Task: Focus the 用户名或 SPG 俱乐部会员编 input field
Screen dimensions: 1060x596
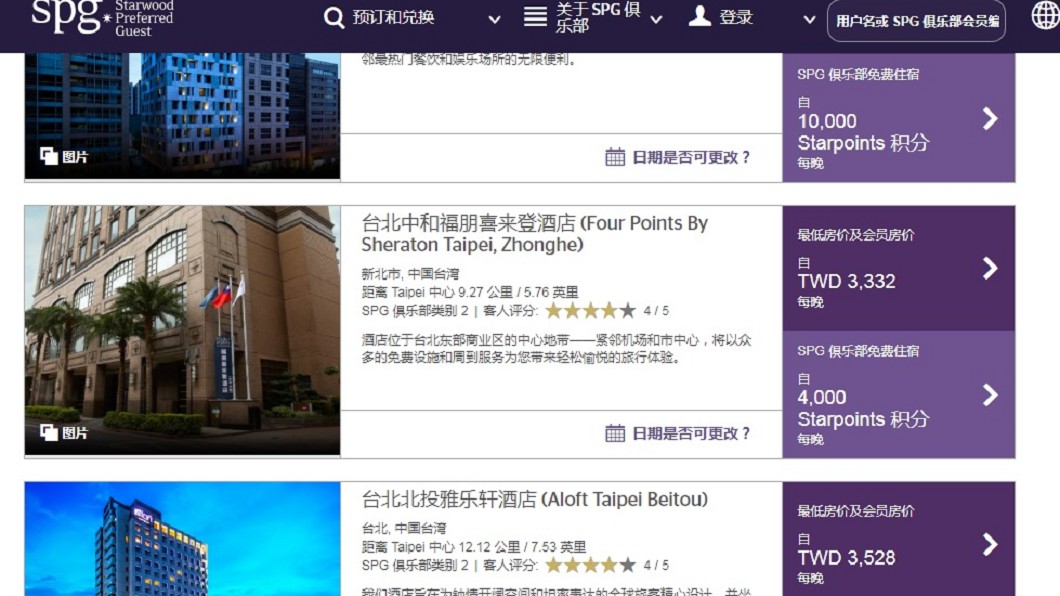Action: pos(916,21)
